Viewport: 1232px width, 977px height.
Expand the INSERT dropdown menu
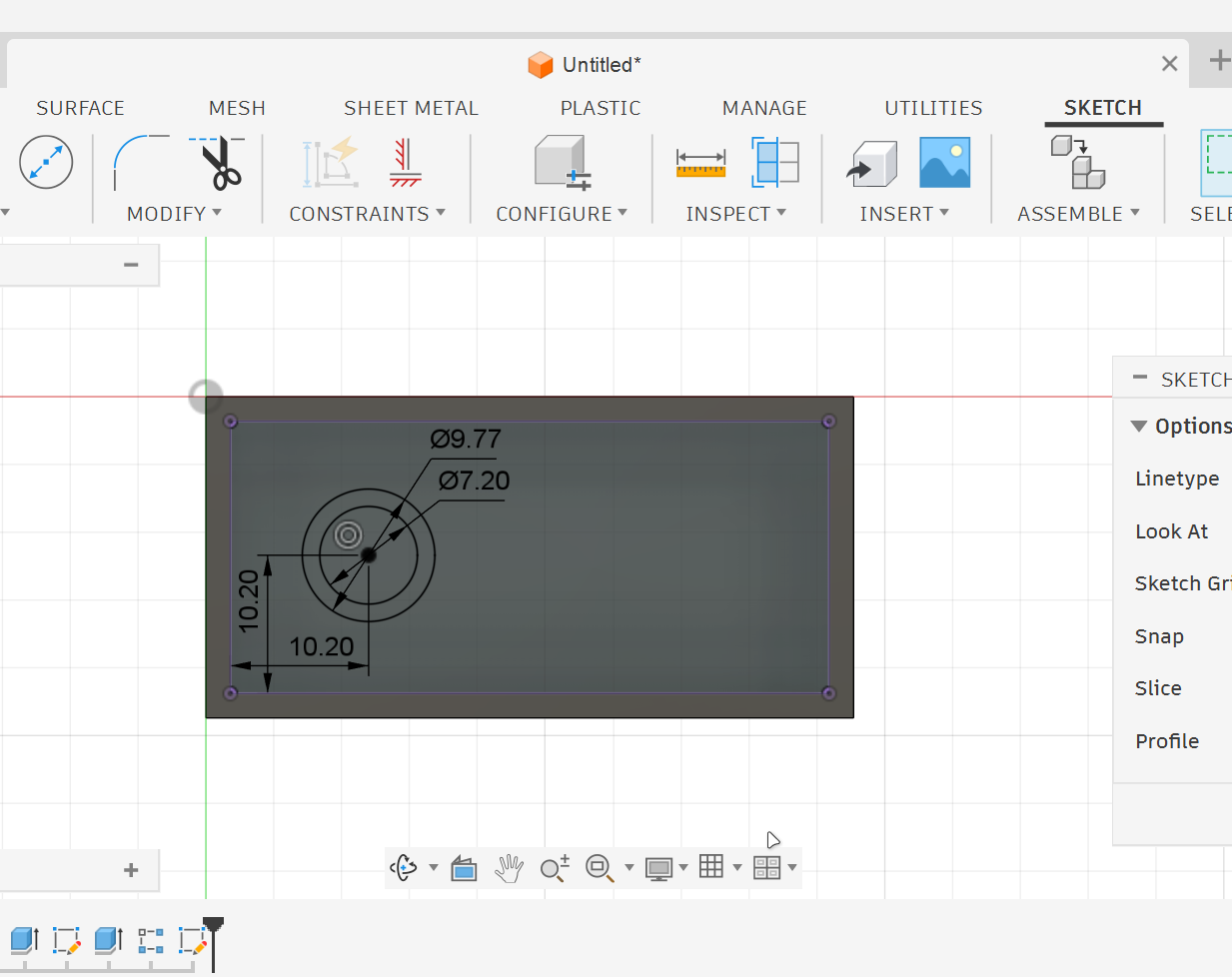click(x=904, y=214)
